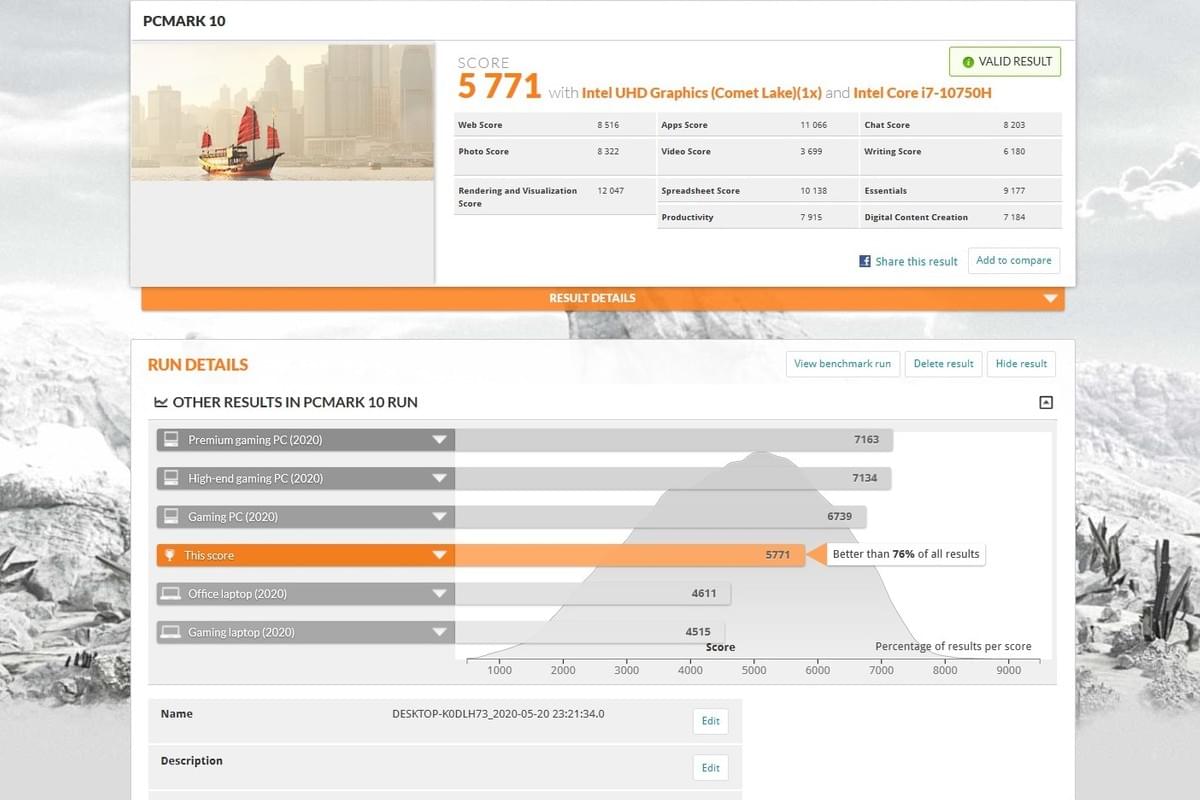This screenshot has height=800, width=1200.
Task: Expand Gaming PC (2020) dropdown arrow
Action: (438, 517)
